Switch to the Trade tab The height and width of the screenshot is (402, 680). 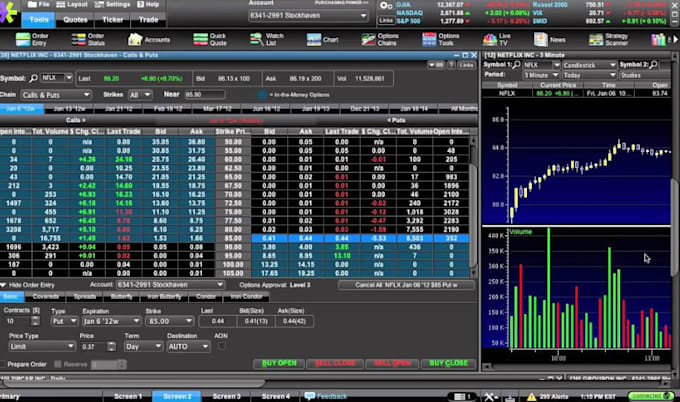(148, 20)
